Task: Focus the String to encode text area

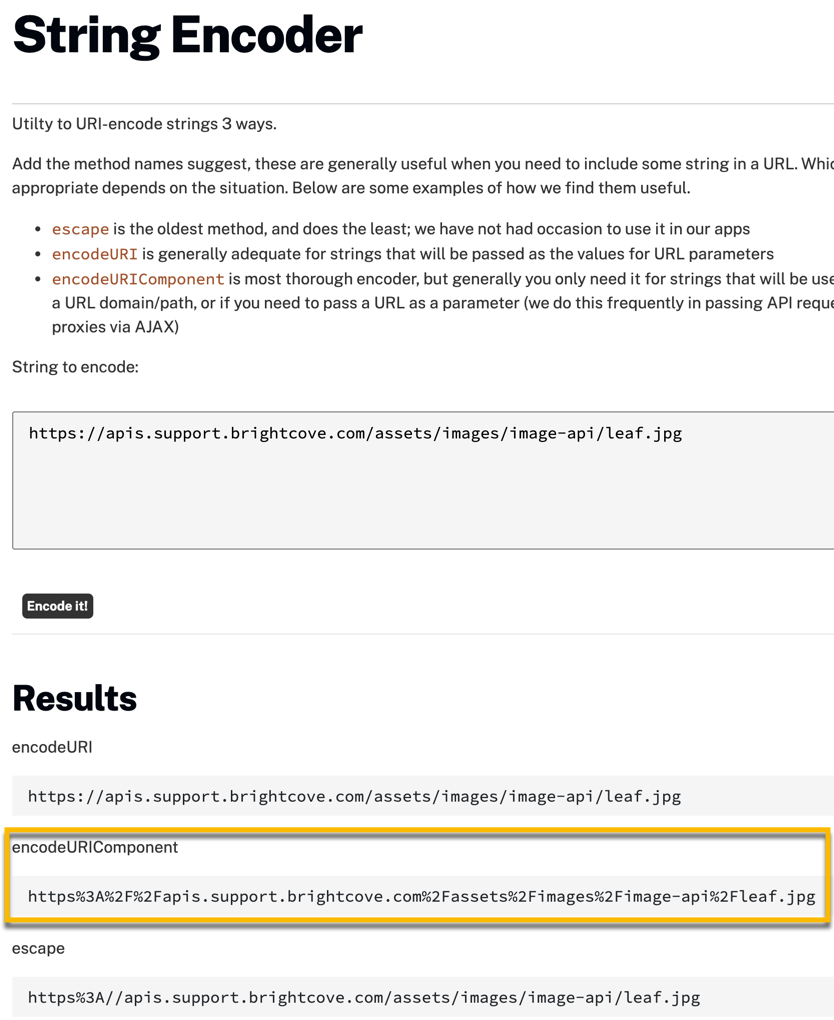Action: pyautogui.click(x=423, y=480)
